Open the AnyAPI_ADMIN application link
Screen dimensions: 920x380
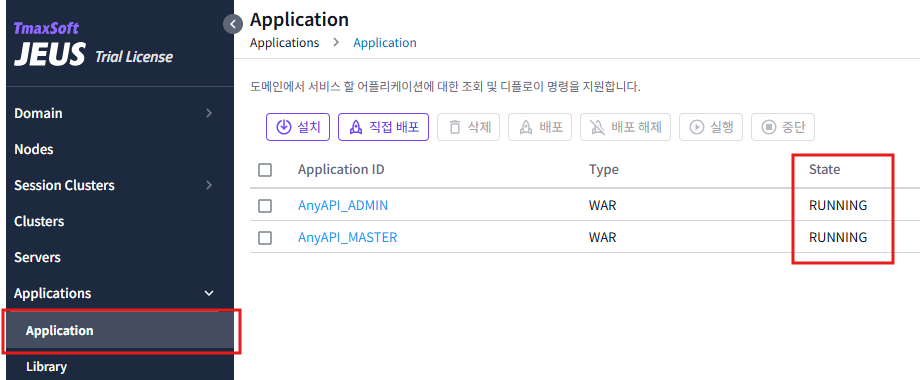pos(343,206)
